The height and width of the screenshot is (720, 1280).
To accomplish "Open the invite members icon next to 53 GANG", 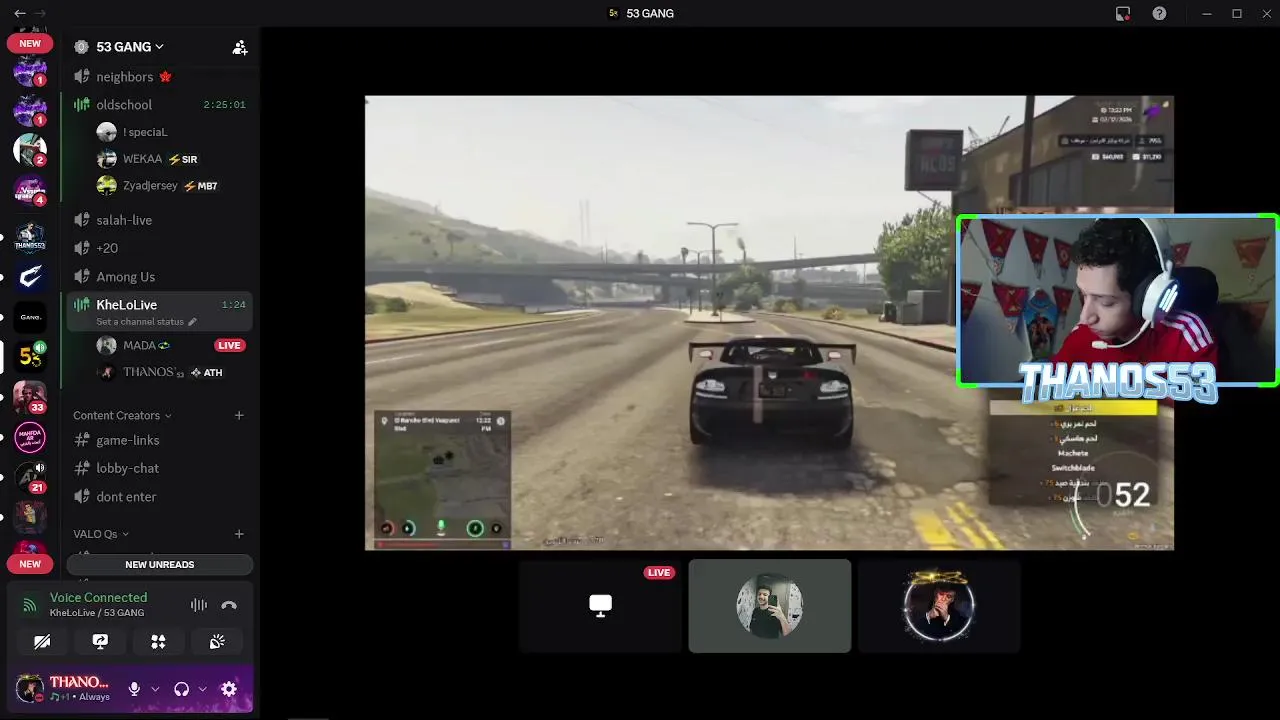I will click(240, 47).
